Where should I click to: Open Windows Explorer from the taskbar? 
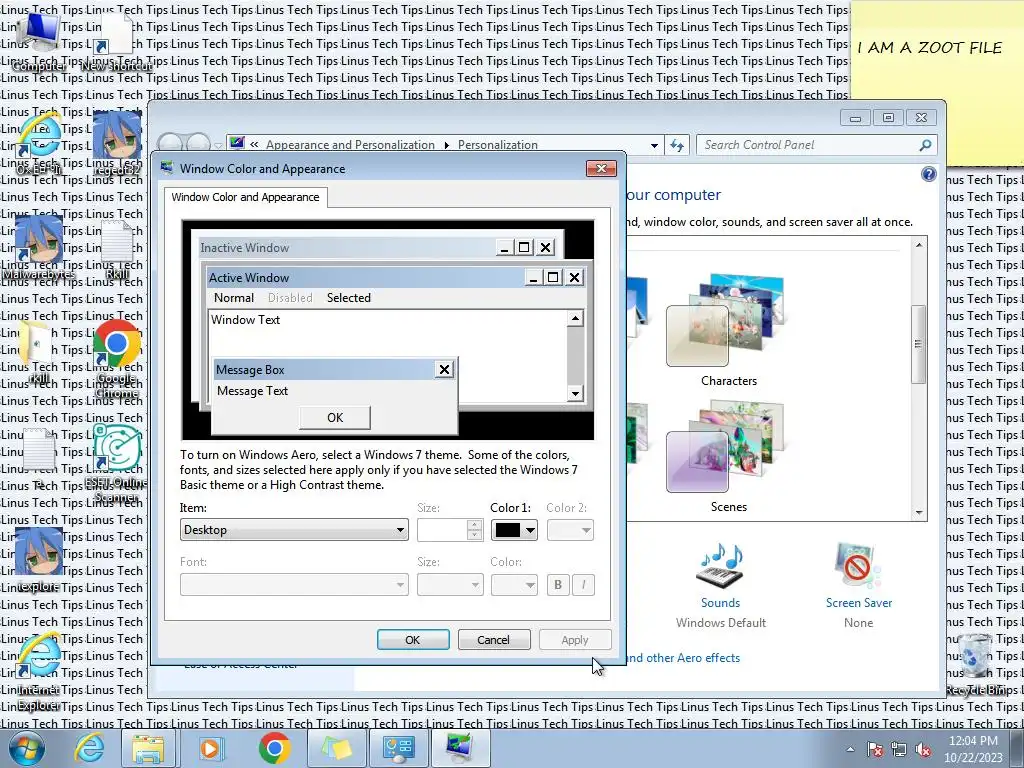point(148,748)
